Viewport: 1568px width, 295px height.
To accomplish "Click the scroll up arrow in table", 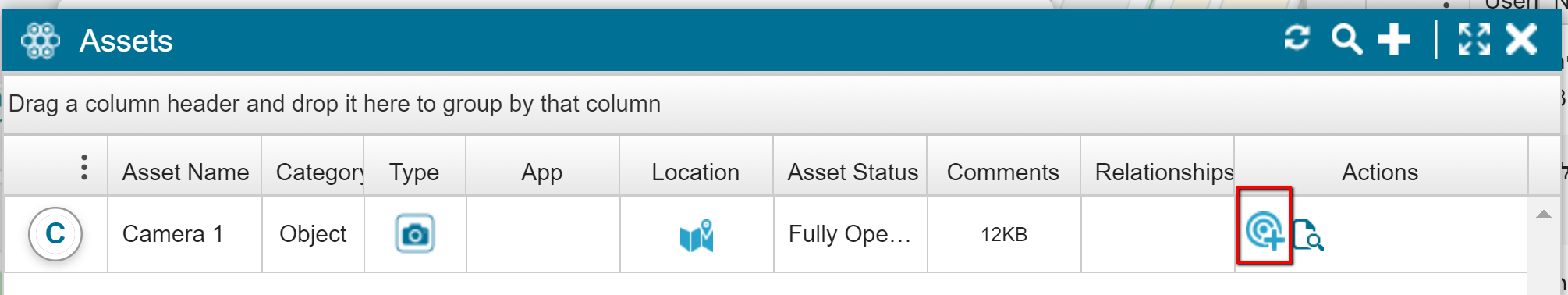I will [1543, 214].
